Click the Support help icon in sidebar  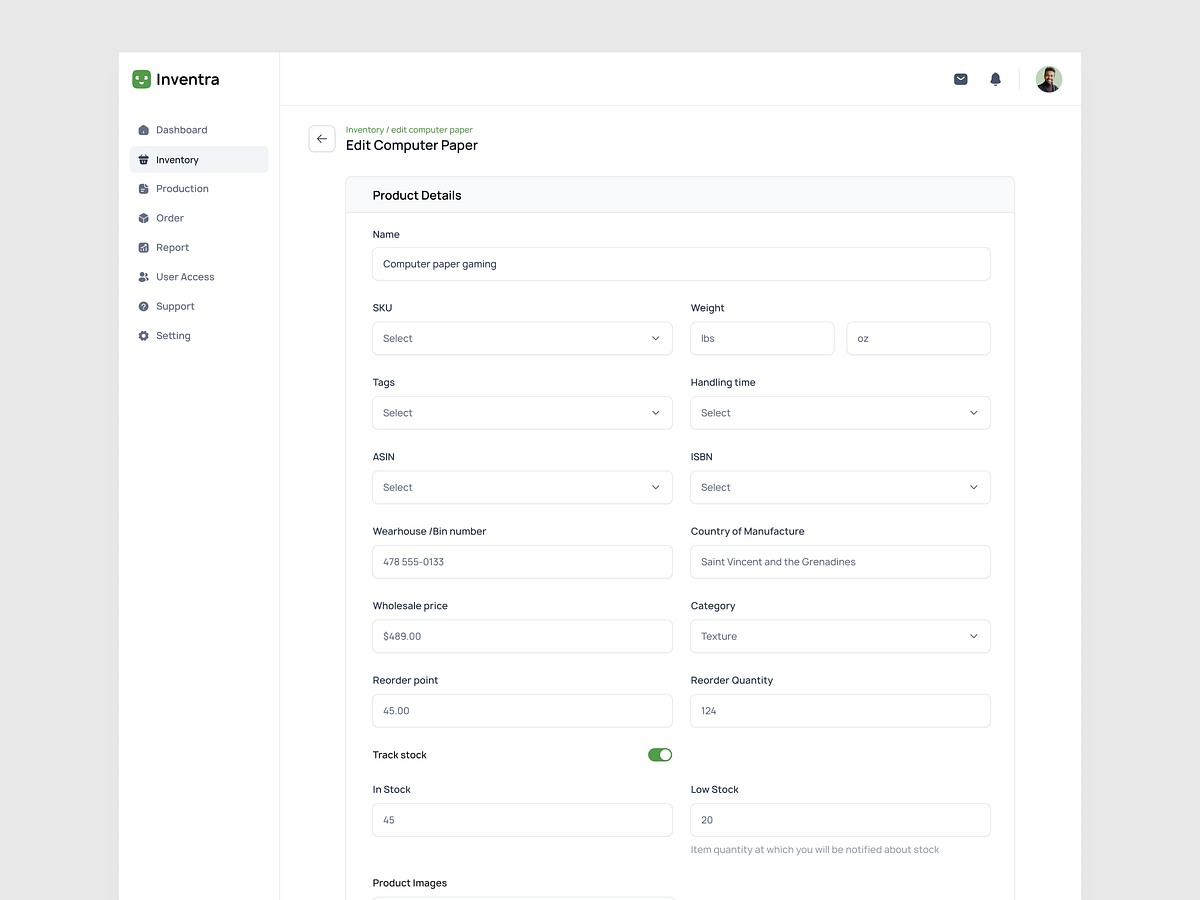pyautogui.click(x=144, y=307)
